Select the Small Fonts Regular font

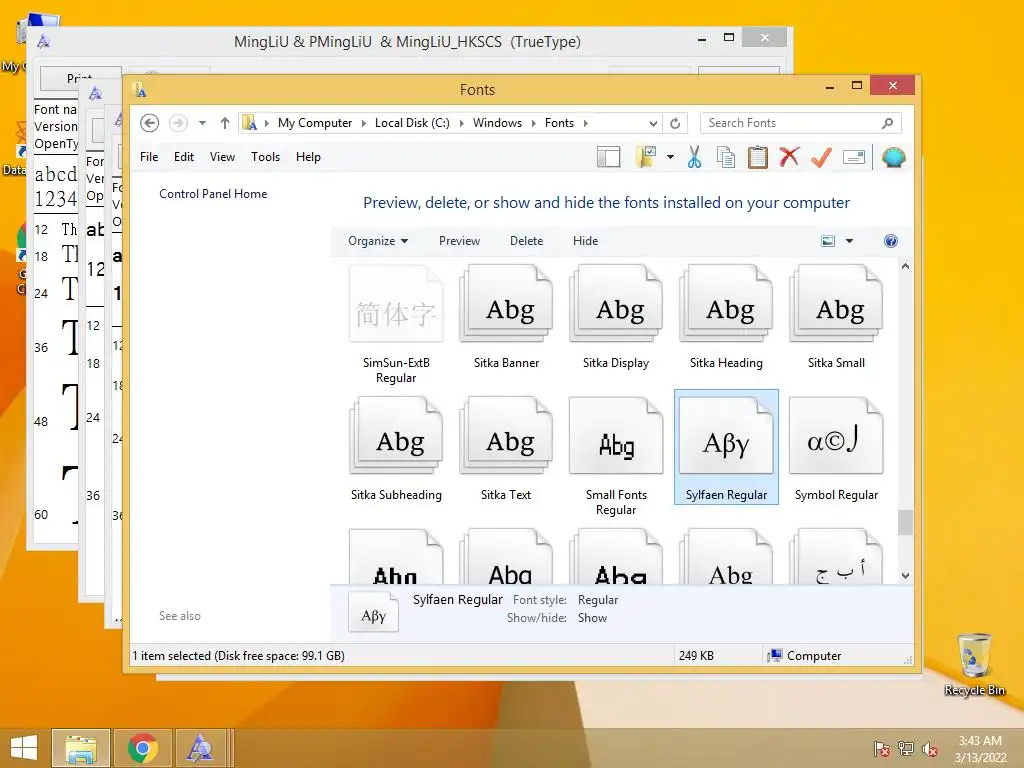tap(616, 456)
